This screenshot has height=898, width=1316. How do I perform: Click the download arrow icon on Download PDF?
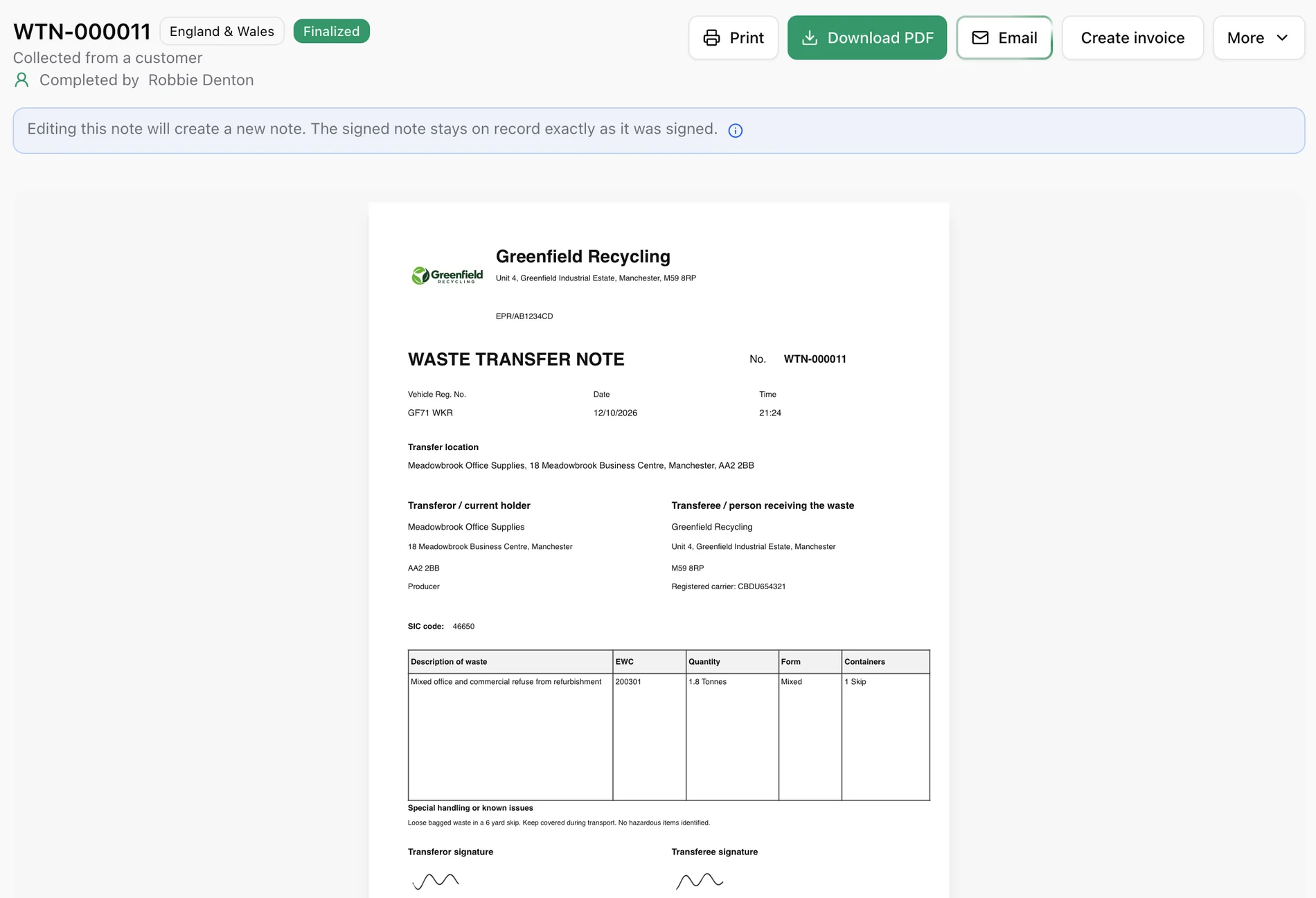tap(809, 38)
